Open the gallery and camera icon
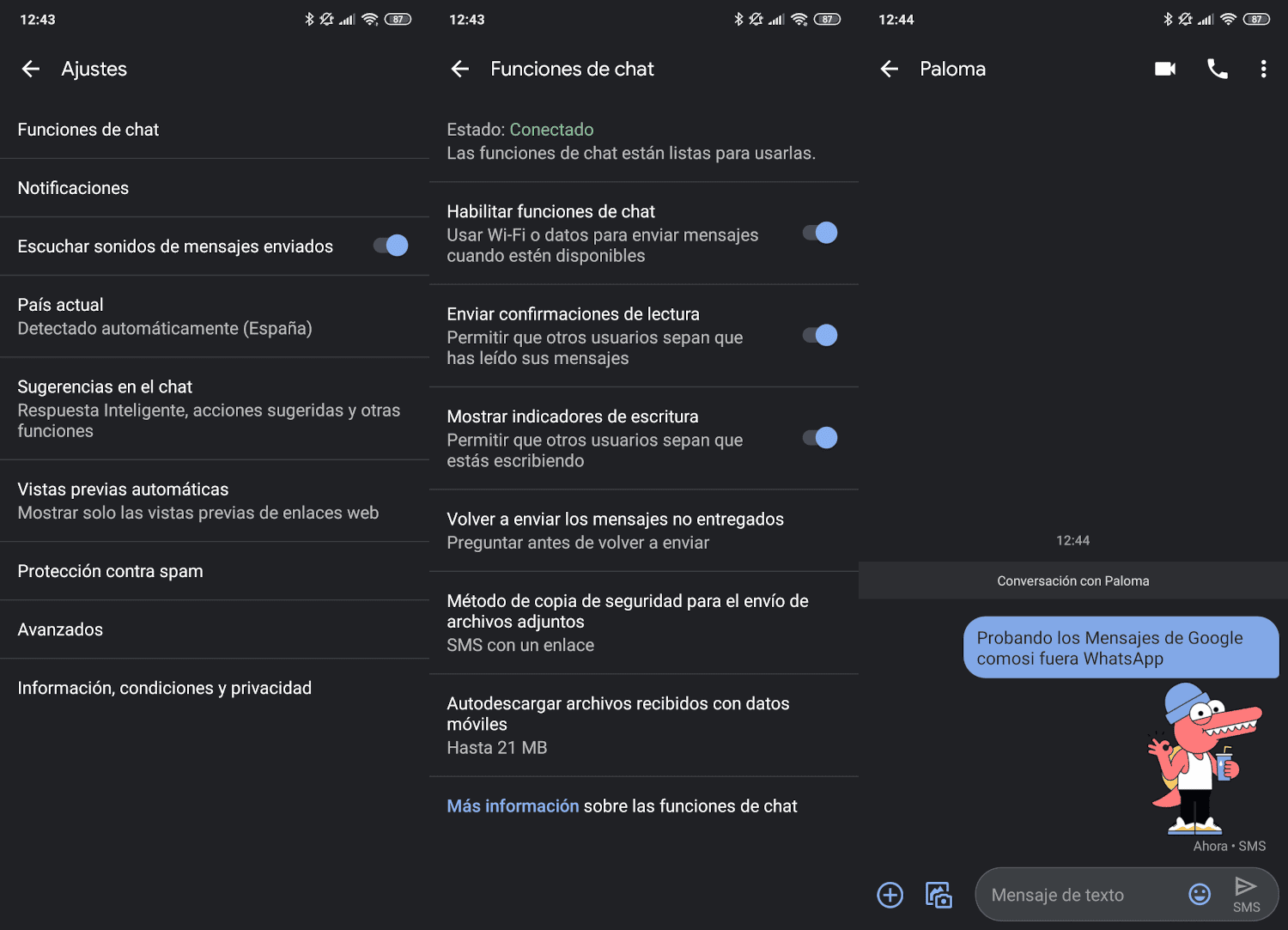 [939, 895]
